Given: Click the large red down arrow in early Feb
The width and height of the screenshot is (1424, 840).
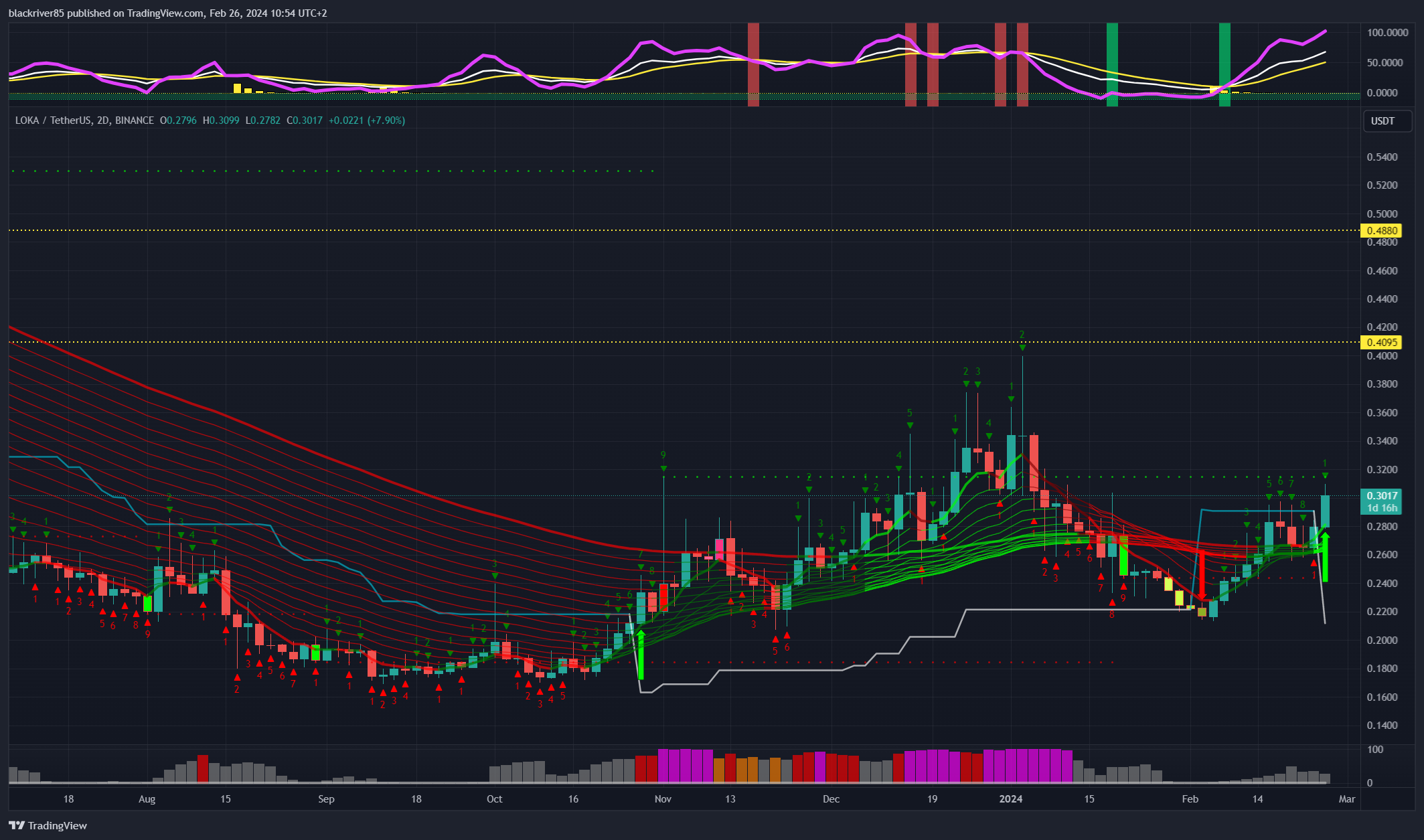Looking at the screenshot, I should coord(1202,576).
